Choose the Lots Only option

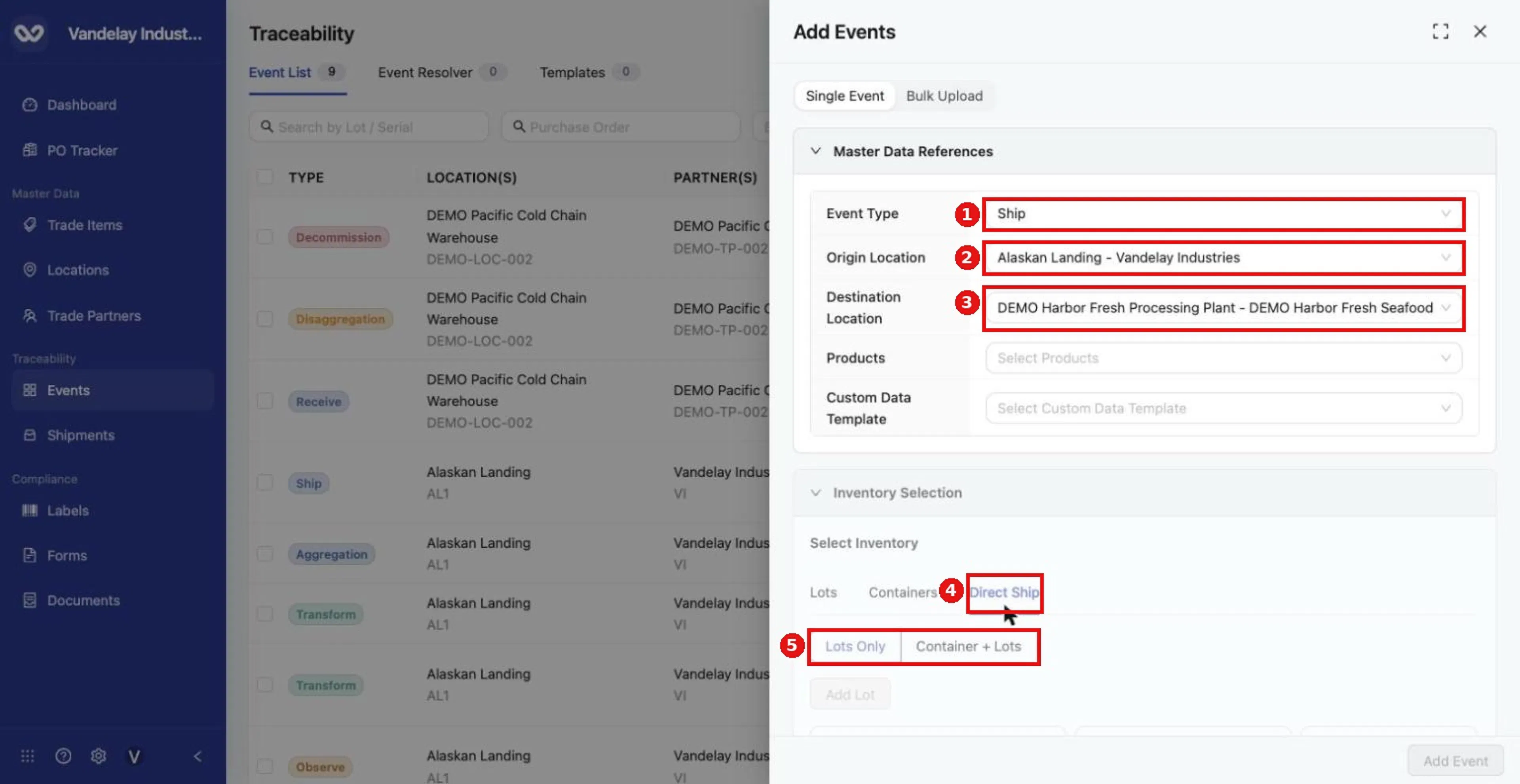(x=855, y=647)
